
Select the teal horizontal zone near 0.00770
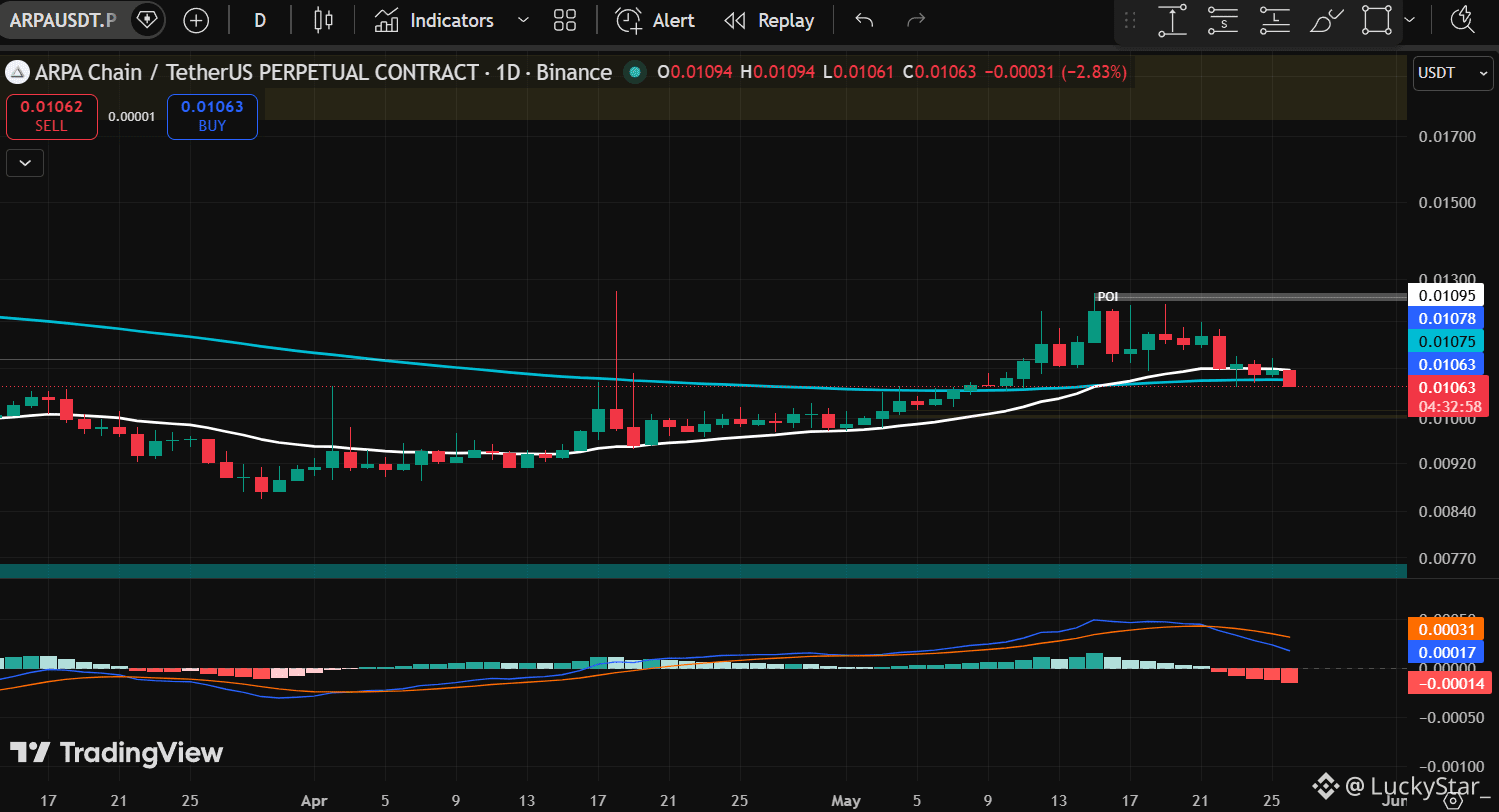point(703,570)
